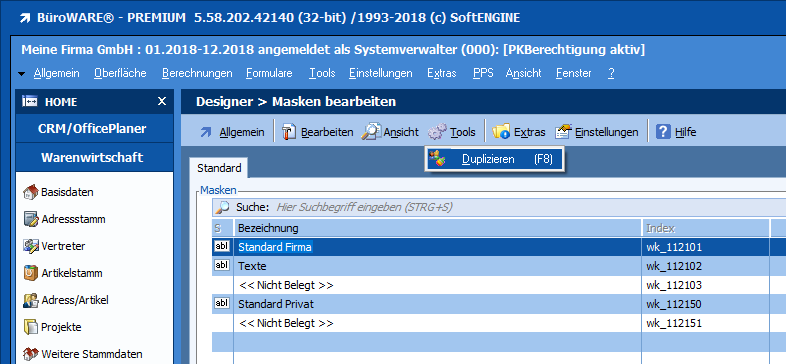Click the Vertreter icon
This screenshot has width=786, height=364.
(31, 246)
